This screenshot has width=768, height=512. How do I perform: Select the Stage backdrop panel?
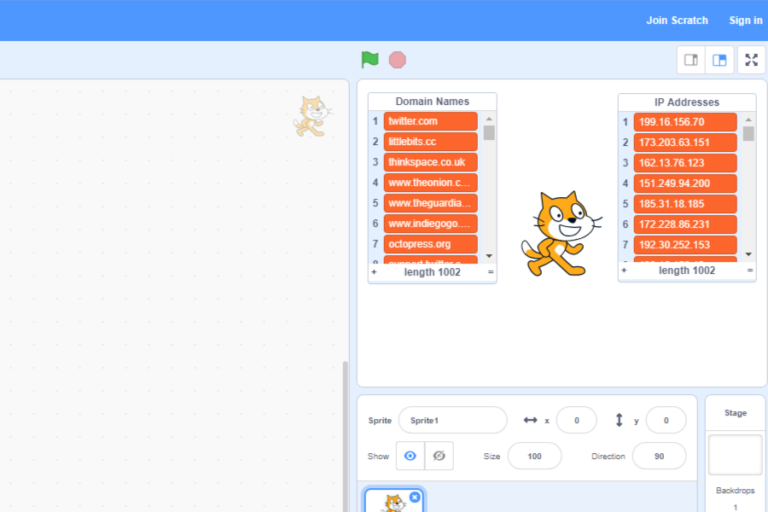pyautogui.click(x=735, y=455)
